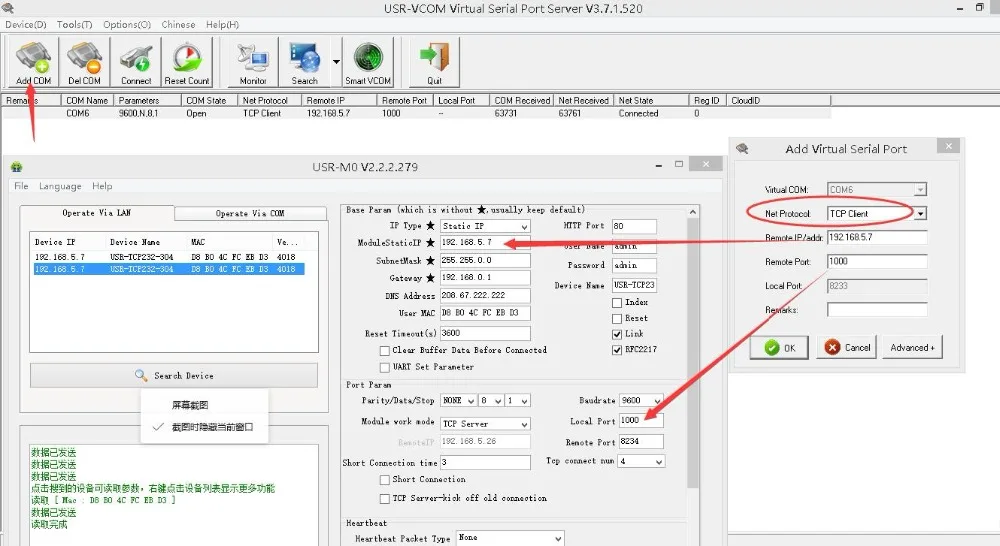Open the Options(O) menu
Screen dimensions: 1000x546
127,24
